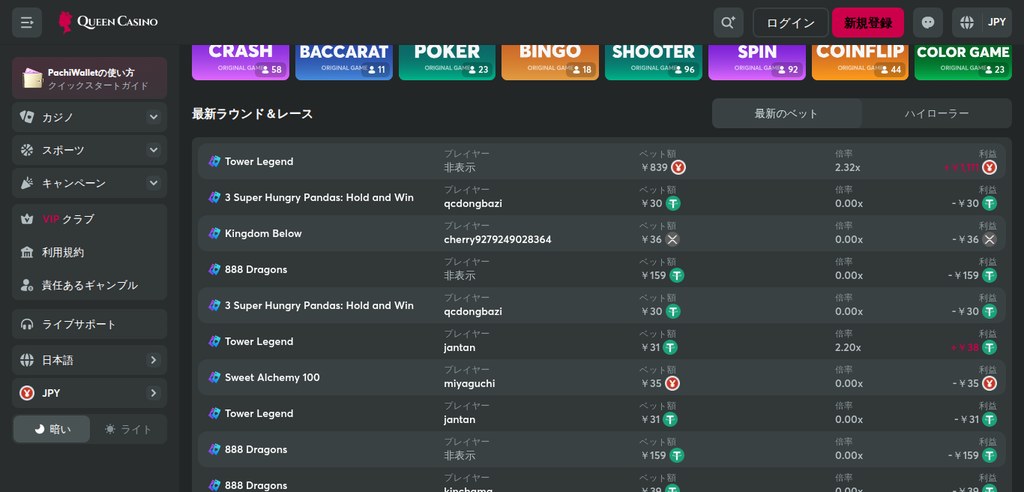This screenshot has height=492, width=1024.
Task: Click the globe icon beside 日本語
Action: [x=27, y=360]
